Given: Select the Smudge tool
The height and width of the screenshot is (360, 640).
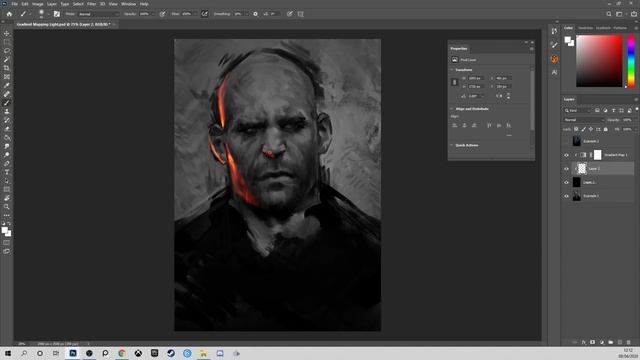Looking at the screenshot, I should pos(7,146).
